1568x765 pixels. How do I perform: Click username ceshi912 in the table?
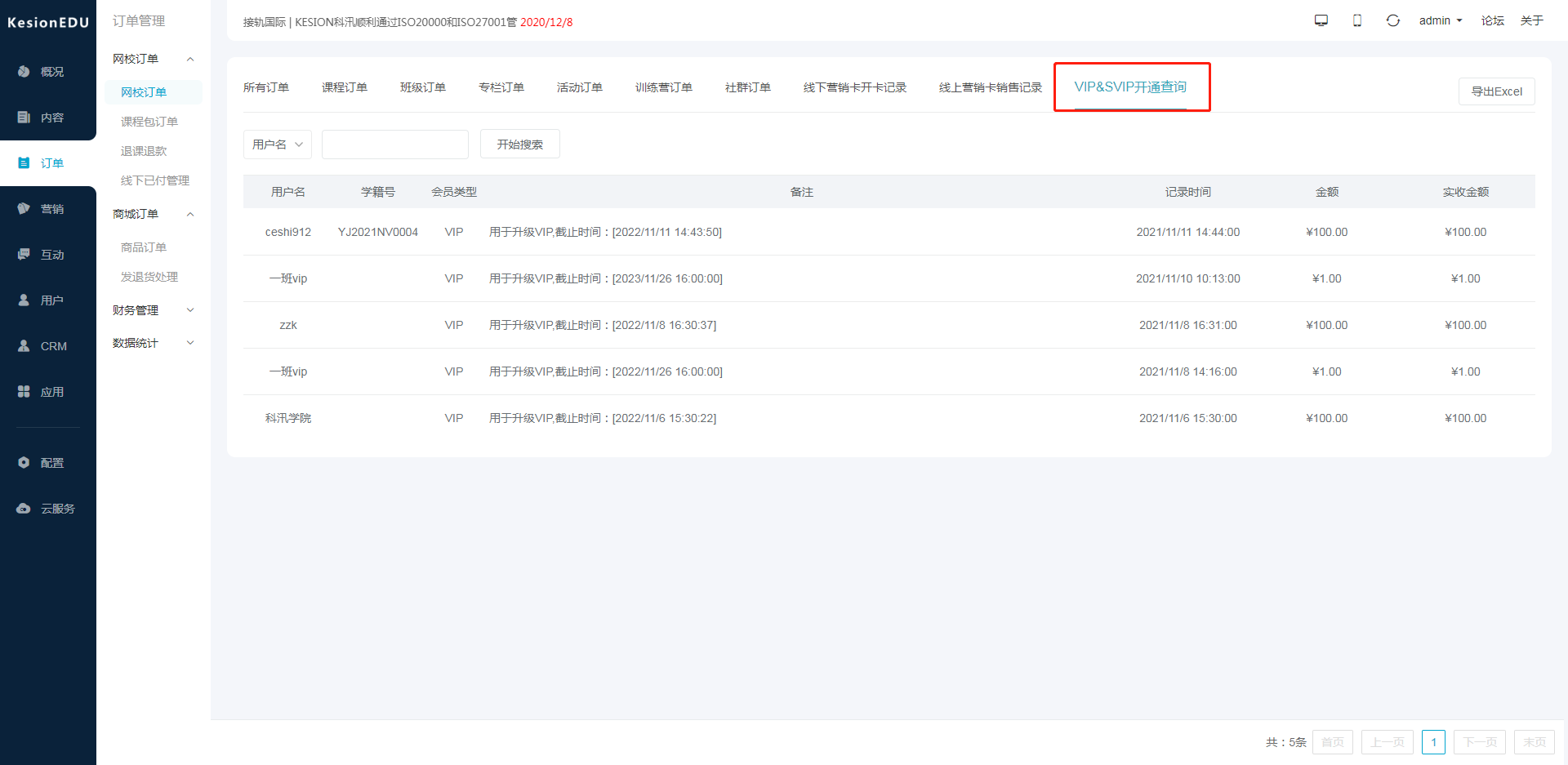pyautogui.click(x=288, y=232)
